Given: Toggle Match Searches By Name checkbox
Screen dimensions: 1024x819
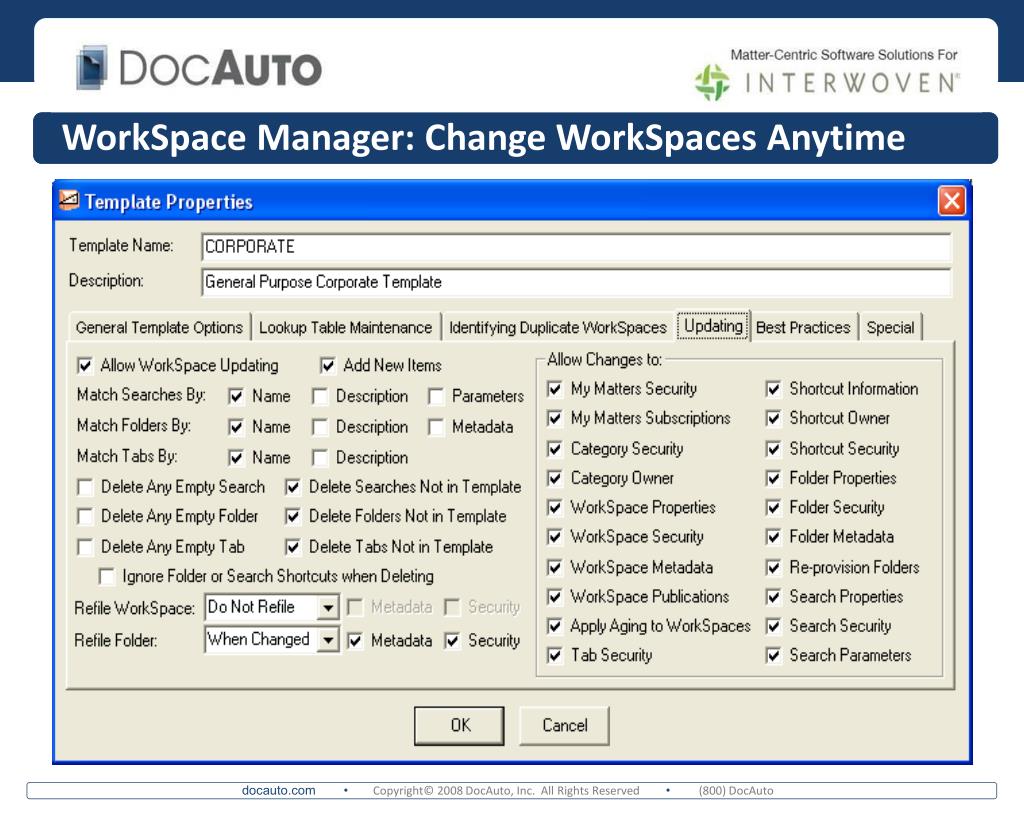Looking at the screenshot, I should [x=236, y=396].
